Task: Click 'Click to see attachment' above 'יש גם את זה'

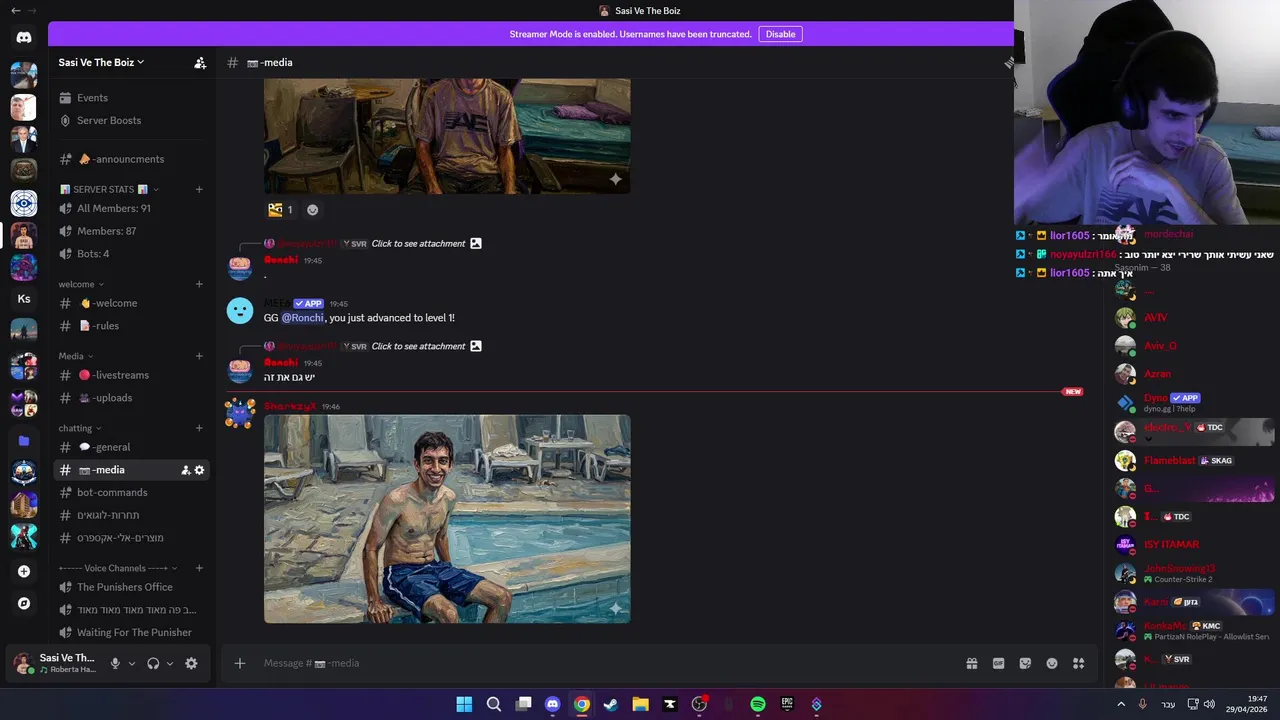Action: point(418,346)
